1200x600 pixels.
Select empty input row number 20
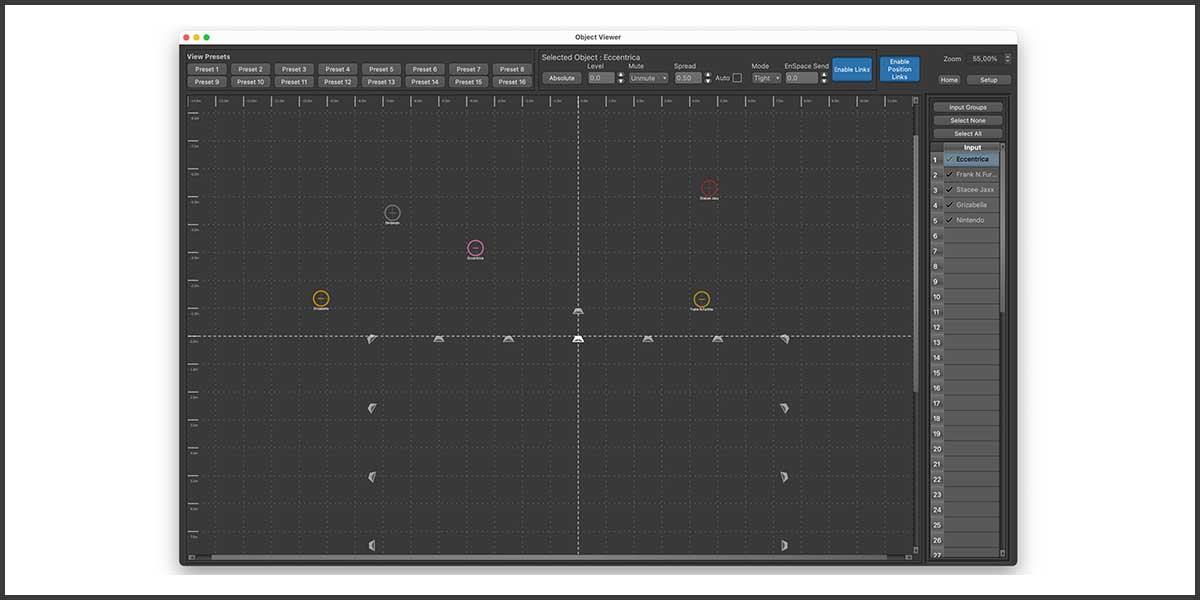[971, 449]
